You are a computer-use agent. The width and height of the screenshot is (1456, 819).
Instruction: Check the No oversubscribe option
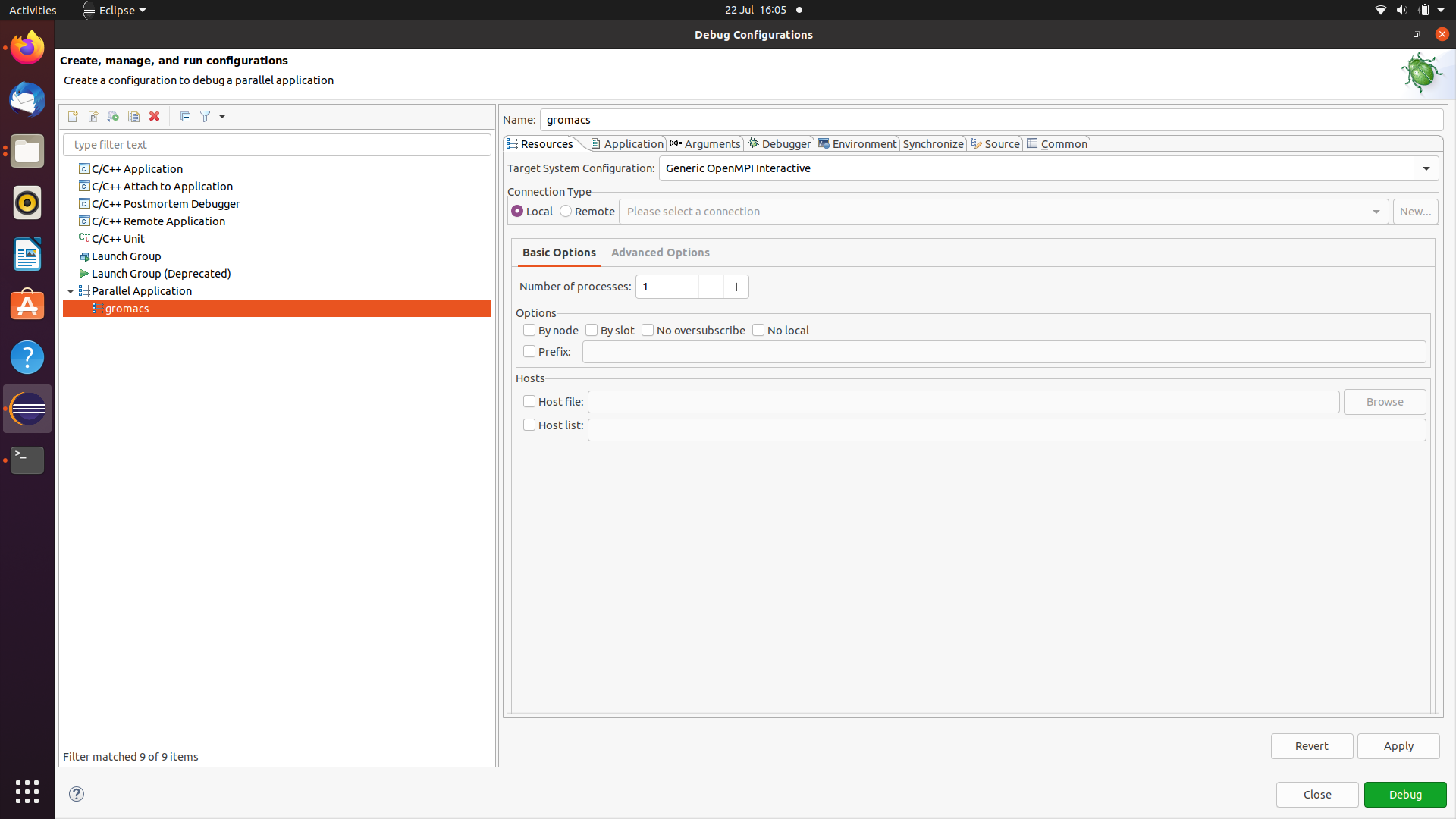(648, 330)
